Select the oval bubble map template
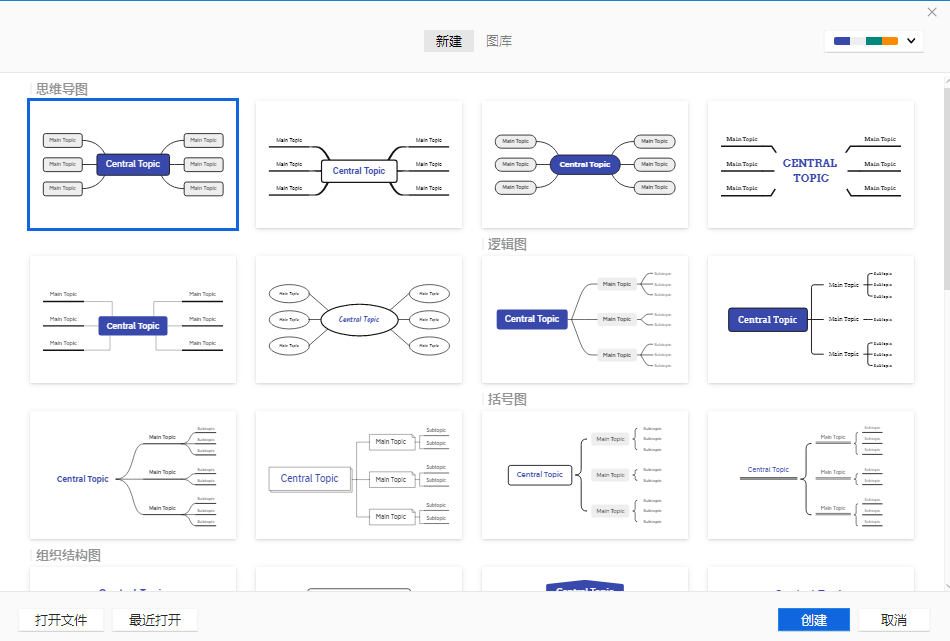The width and height of the screenshot is (950, 641). click(358, 319)
